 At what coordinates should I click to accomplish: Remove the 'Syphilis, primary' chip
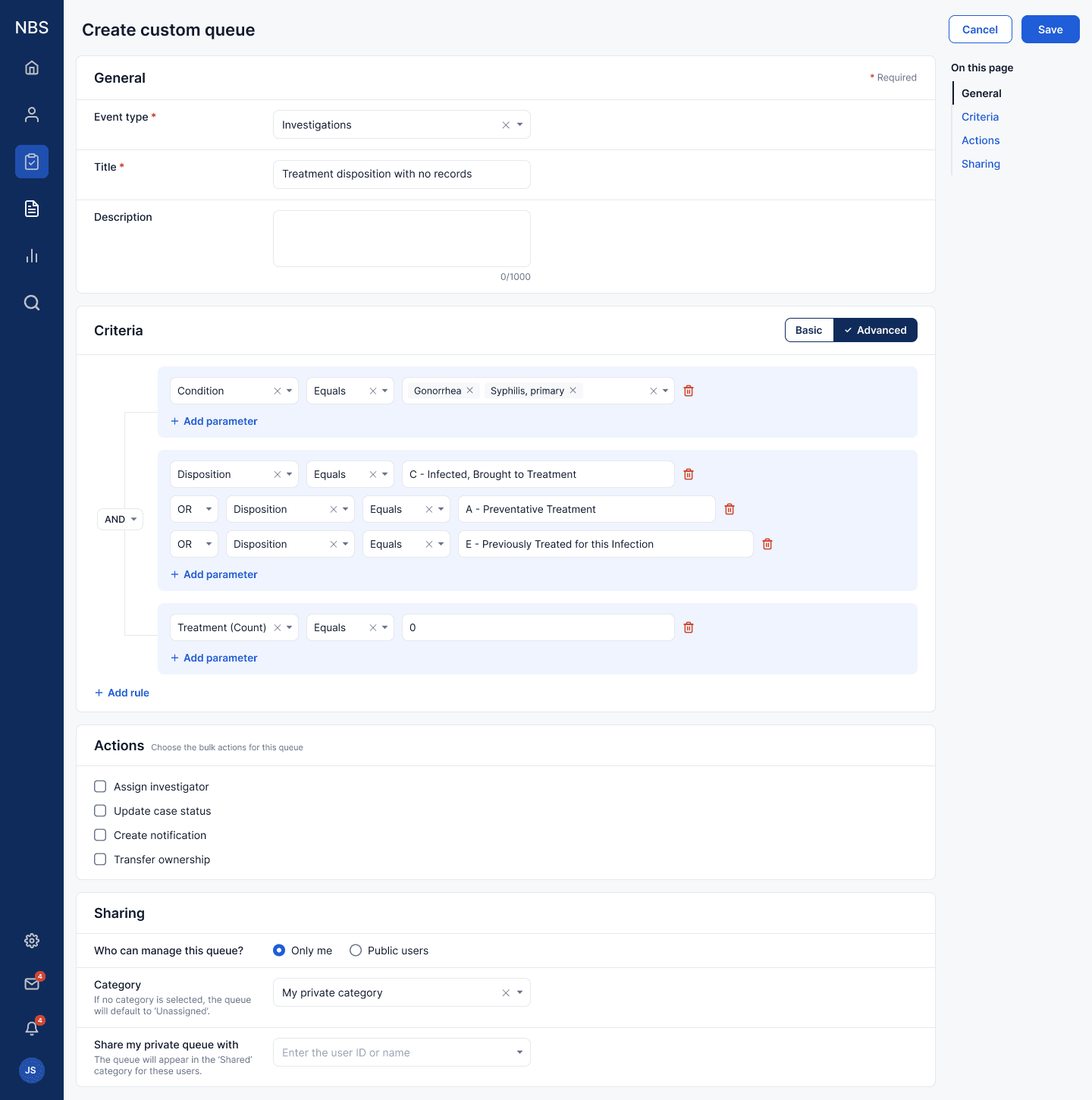573,390
